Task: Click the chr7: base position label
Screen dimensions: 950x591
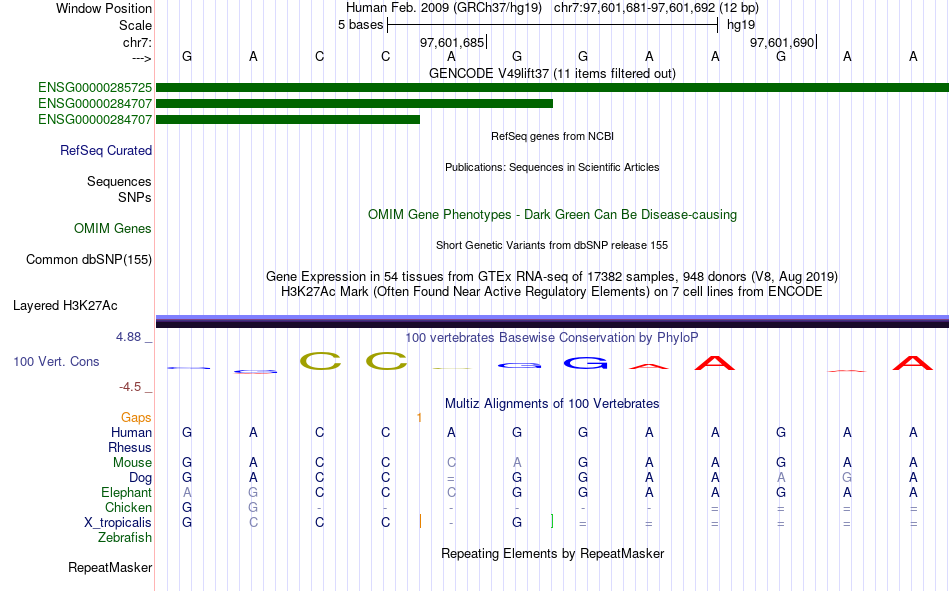Action: [x=137, y=42]
